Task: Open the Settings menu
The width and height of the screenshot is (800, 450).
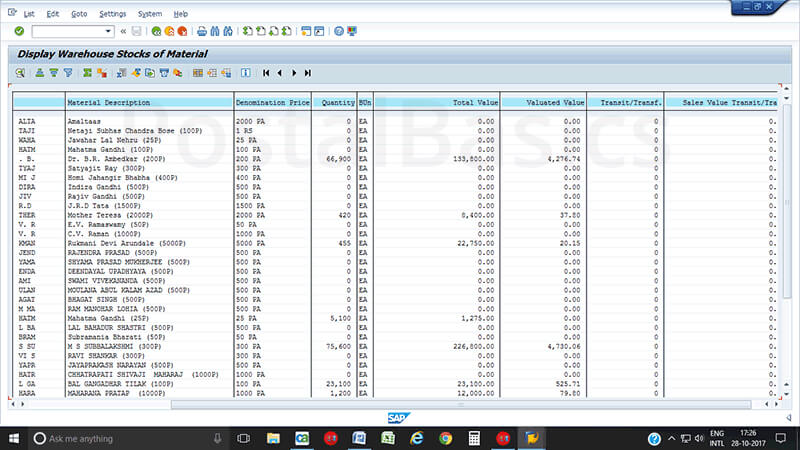Action: pyautogui.click(x=113, y=14)
